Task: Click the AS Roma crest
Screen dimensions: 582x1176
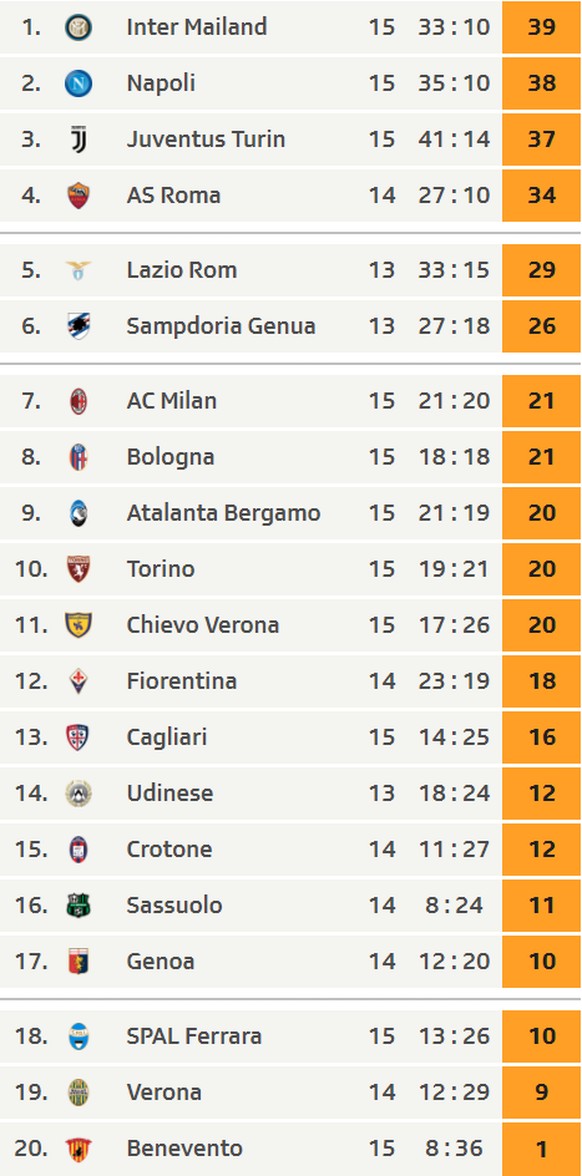Action: click(78, 195)
